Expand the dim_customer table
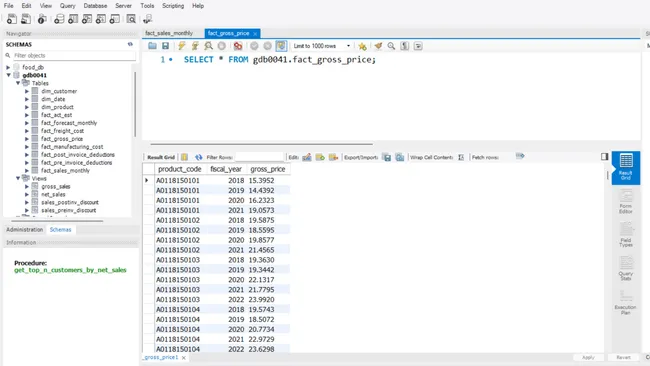 (27, 91)
